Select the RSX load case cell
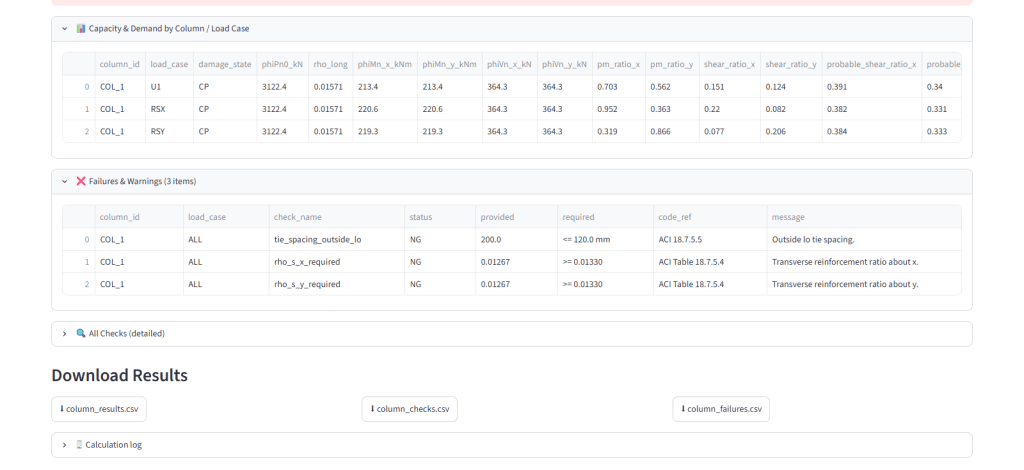The height and width of the screenshot is (470, 1024). click(x=169, y=109)
